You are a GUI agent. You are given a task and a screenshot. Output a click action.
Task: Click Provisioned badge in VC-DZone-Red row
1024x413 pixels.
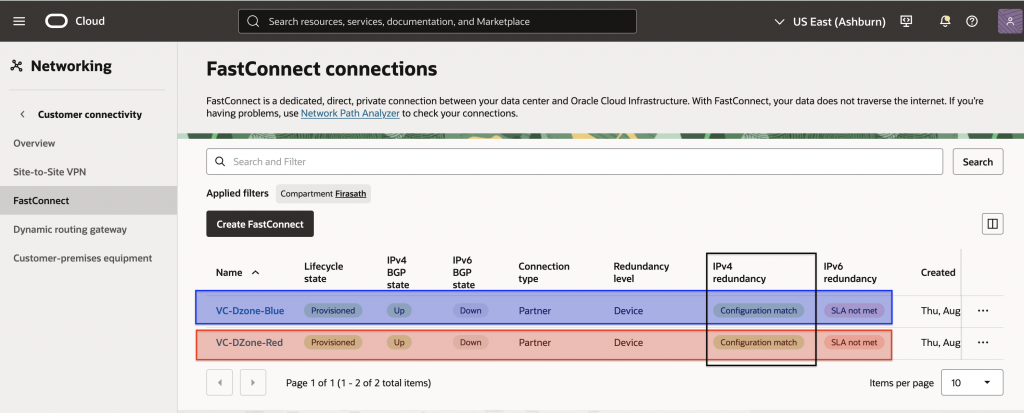point(333,342)
